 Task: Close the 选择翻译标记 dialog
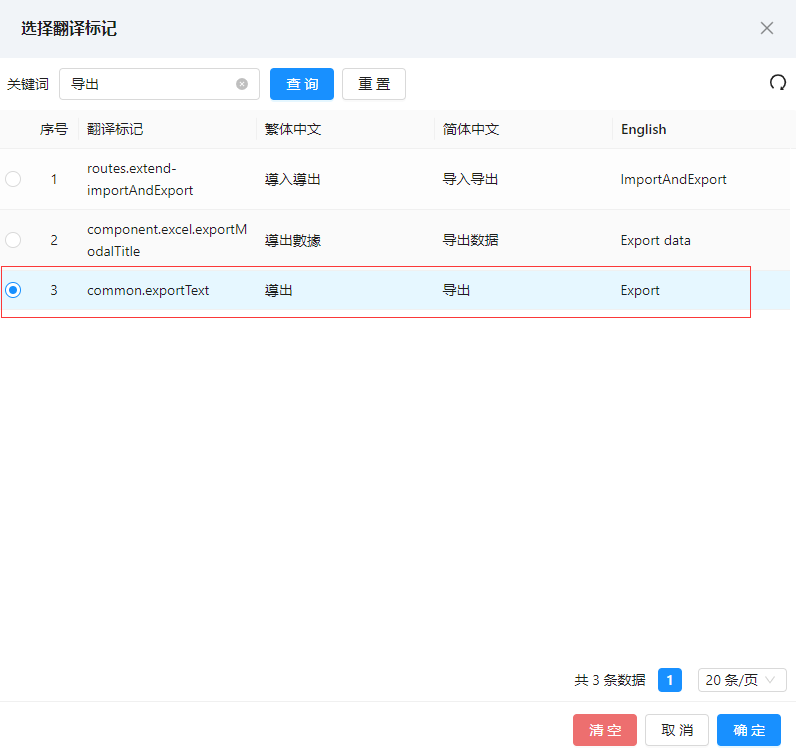[x=767, y=28]
